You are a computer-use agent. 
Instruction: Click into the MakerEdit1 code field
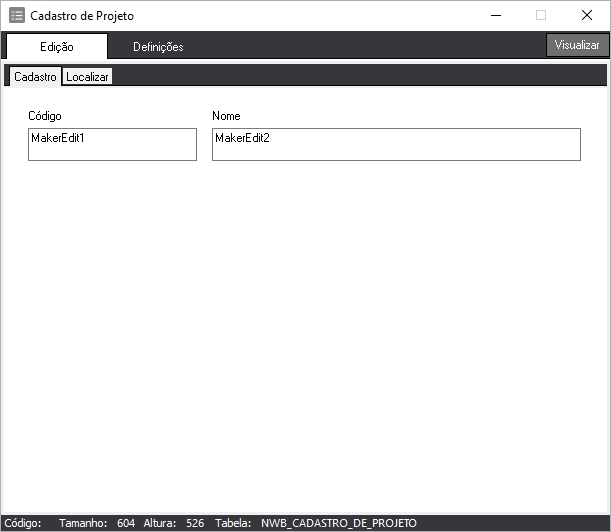112,144
